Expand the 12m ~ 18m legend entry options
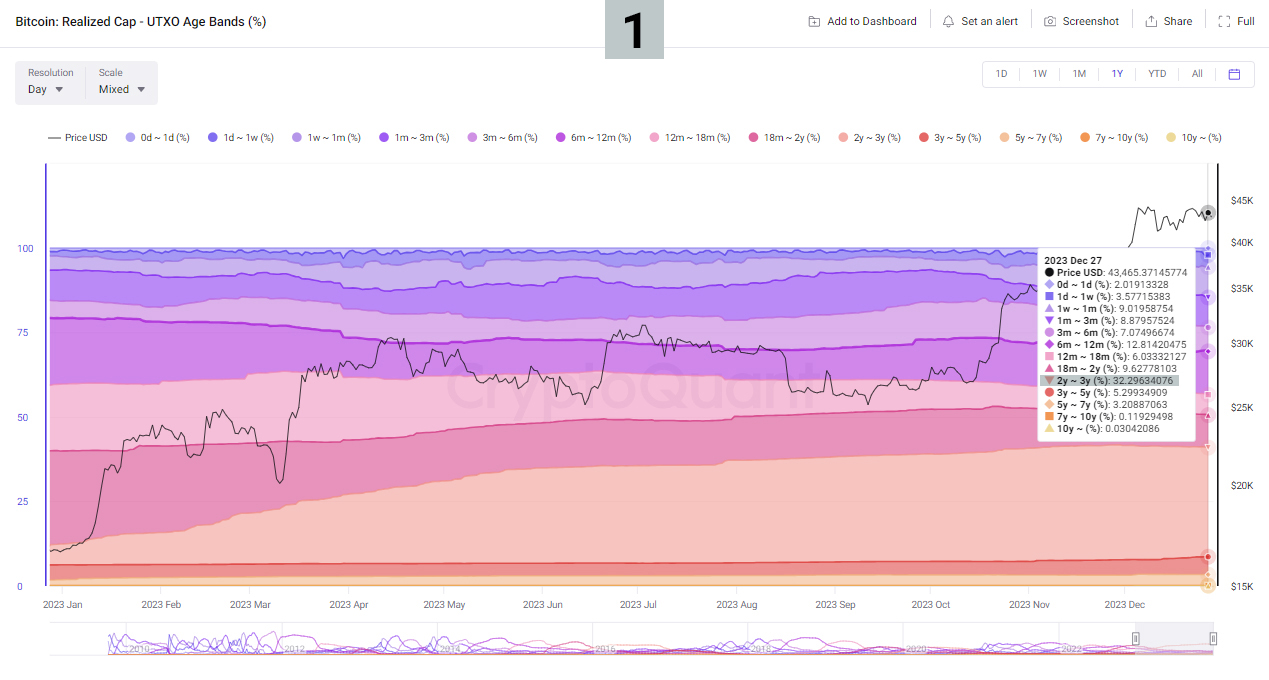Viewport: 1269px width, 680px height. click(689, 137)
